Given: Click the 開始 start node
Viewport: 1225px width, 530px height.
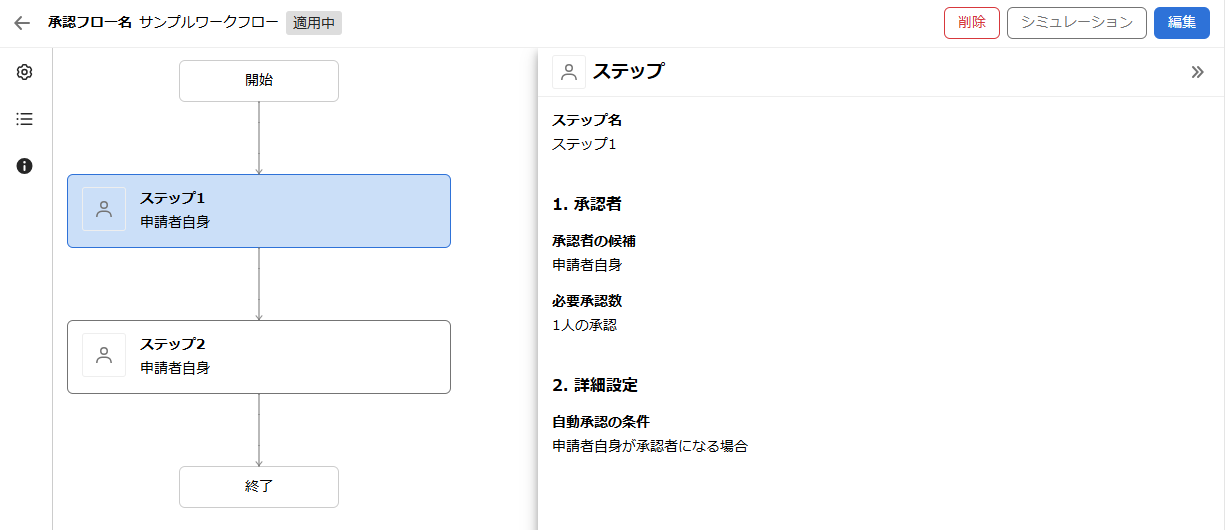Looking at the screenshot, I should (x=259, y=81).
